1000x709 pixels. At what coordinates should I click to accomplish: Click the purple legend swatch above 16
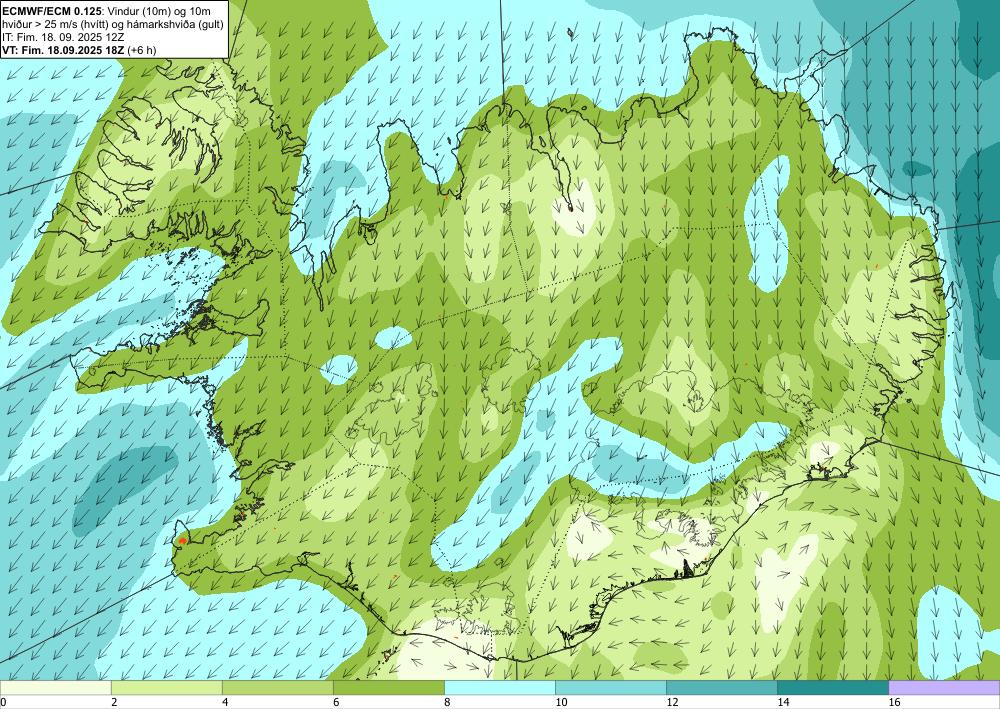point(944,687)
